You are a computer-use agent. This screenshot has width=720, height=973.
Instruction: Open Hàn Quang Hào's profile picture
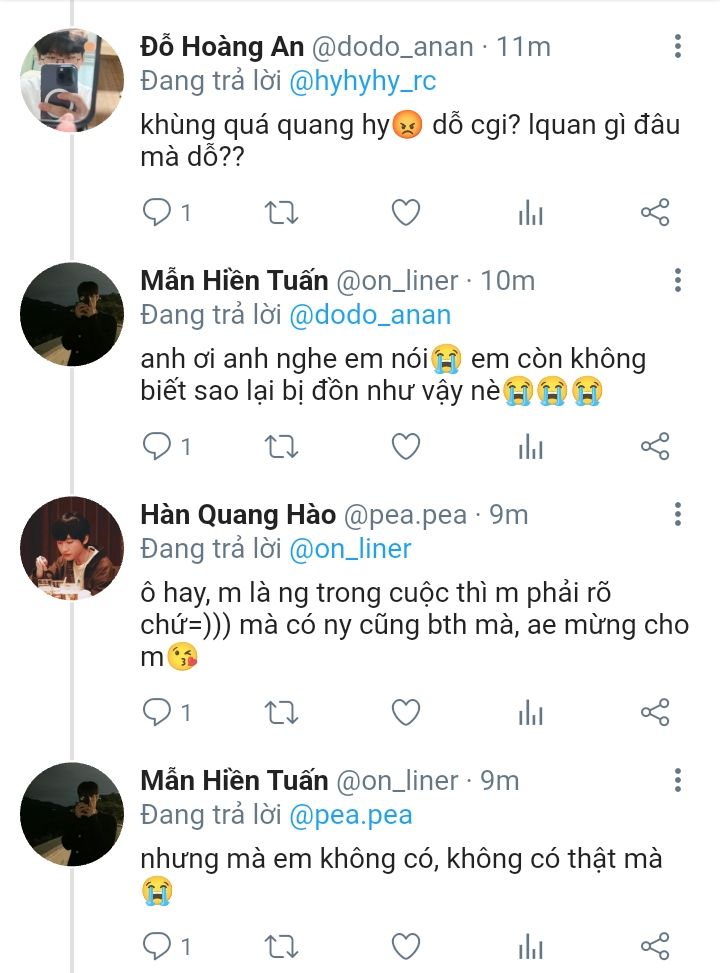coord(72,549)
